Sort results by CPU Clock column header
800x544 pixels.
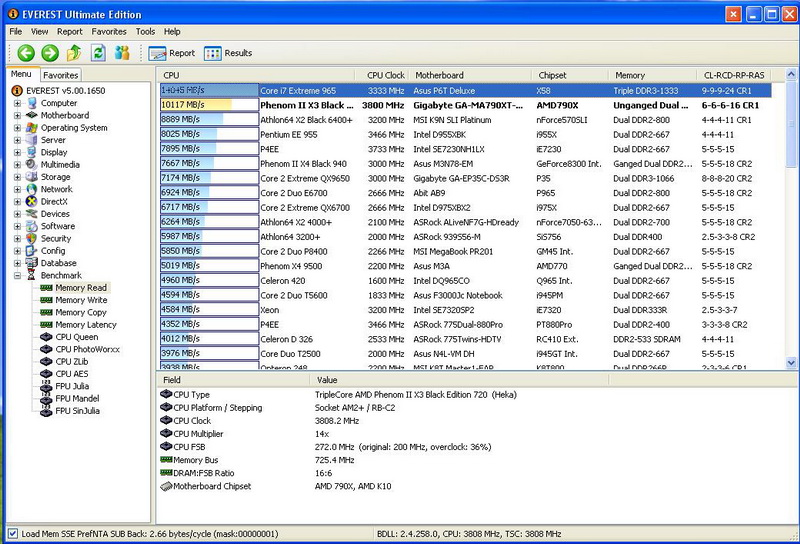(x=386, y=75)
